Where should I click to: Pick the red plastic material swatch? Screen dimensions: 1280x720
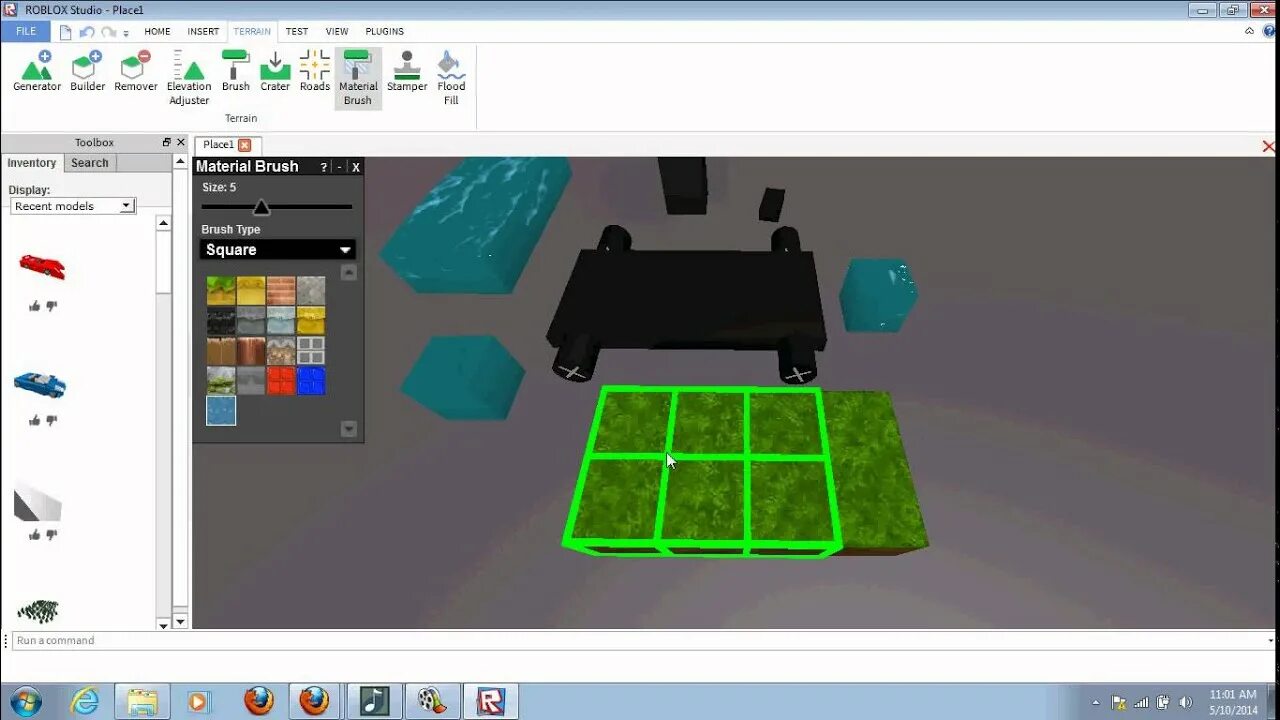[281, 381]
